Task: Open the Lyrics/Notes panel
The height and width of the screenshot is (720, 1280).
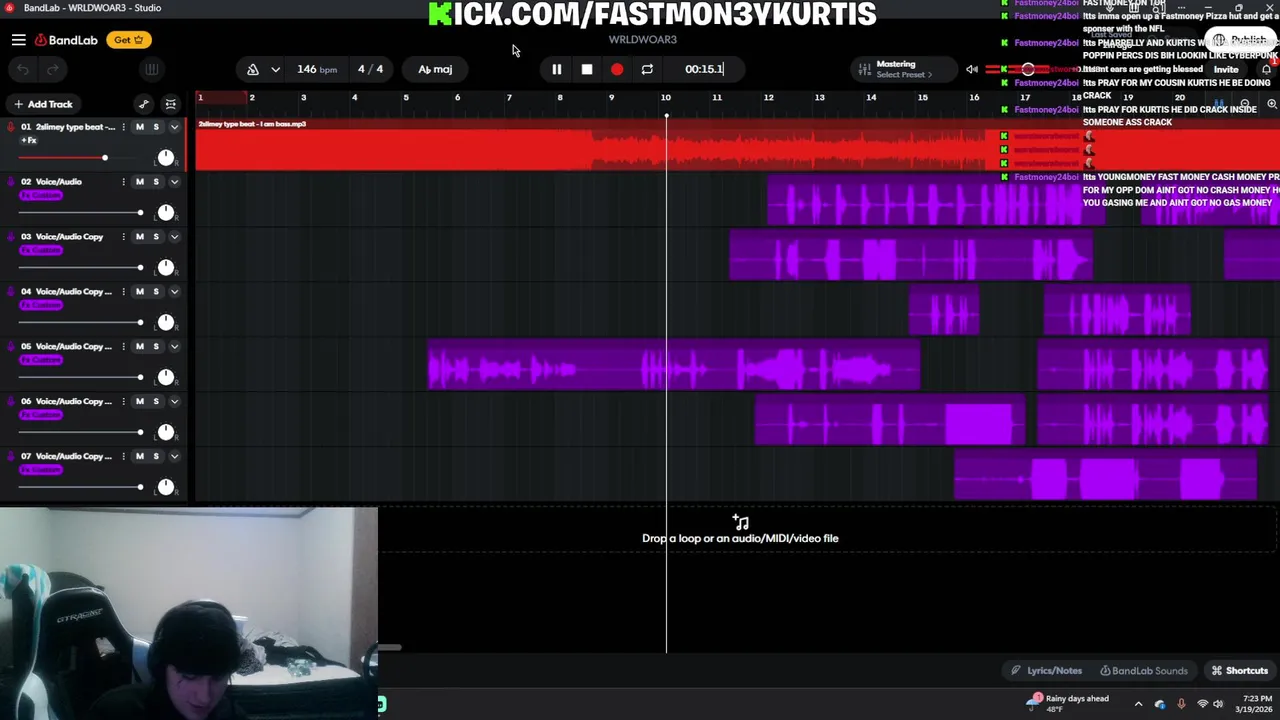Action: click(1046, 671)
